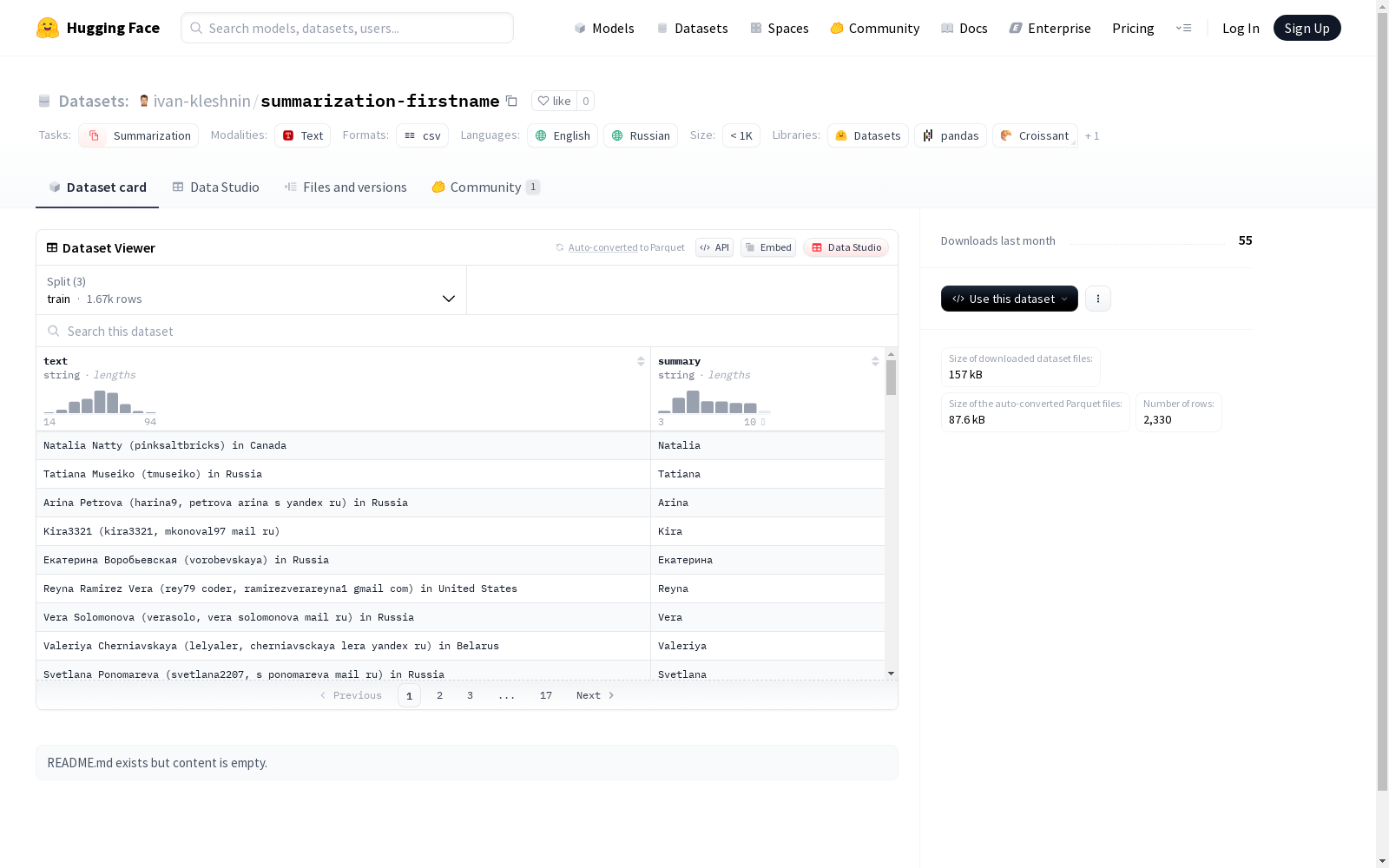Click the search magnifier in dataset search
The height and width of the screenshot is (868, 1389).
tap(54, 331)
